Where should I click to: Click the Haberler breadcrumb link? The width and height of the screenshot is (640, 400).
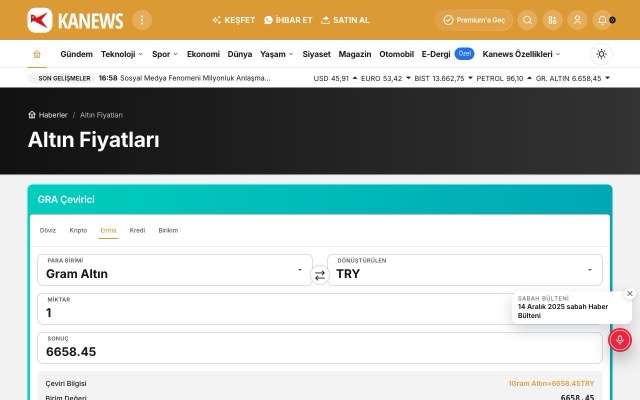48,115
